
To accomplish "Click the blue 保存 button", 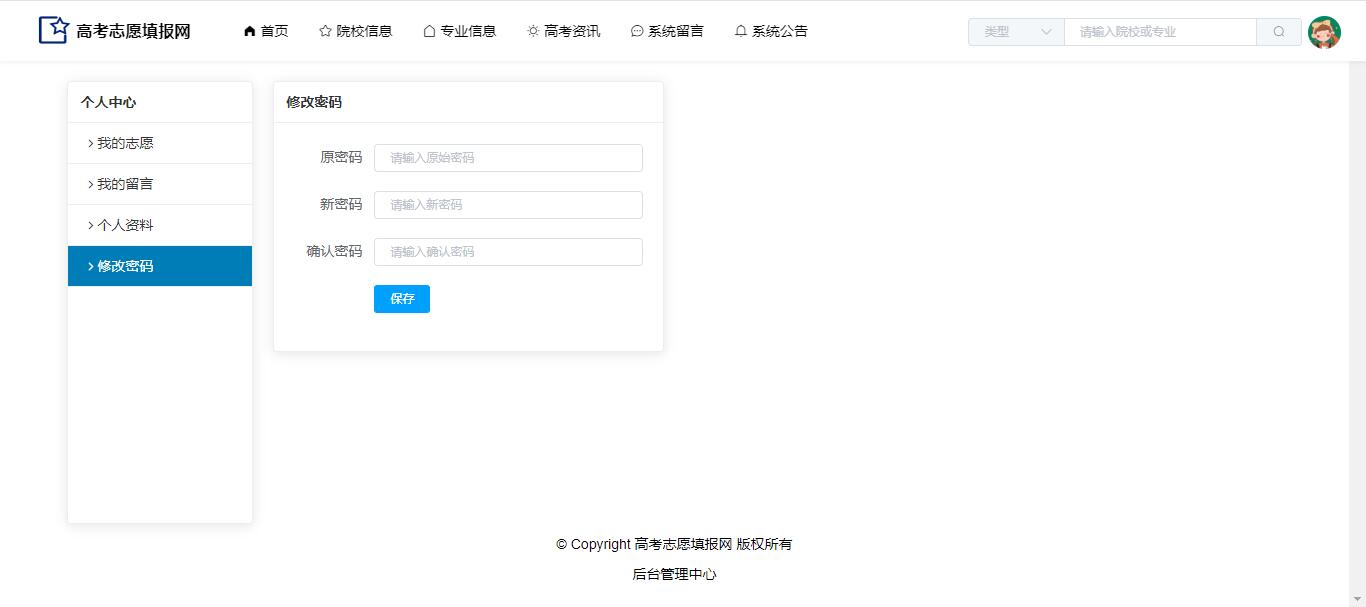I will pos(402,299).
